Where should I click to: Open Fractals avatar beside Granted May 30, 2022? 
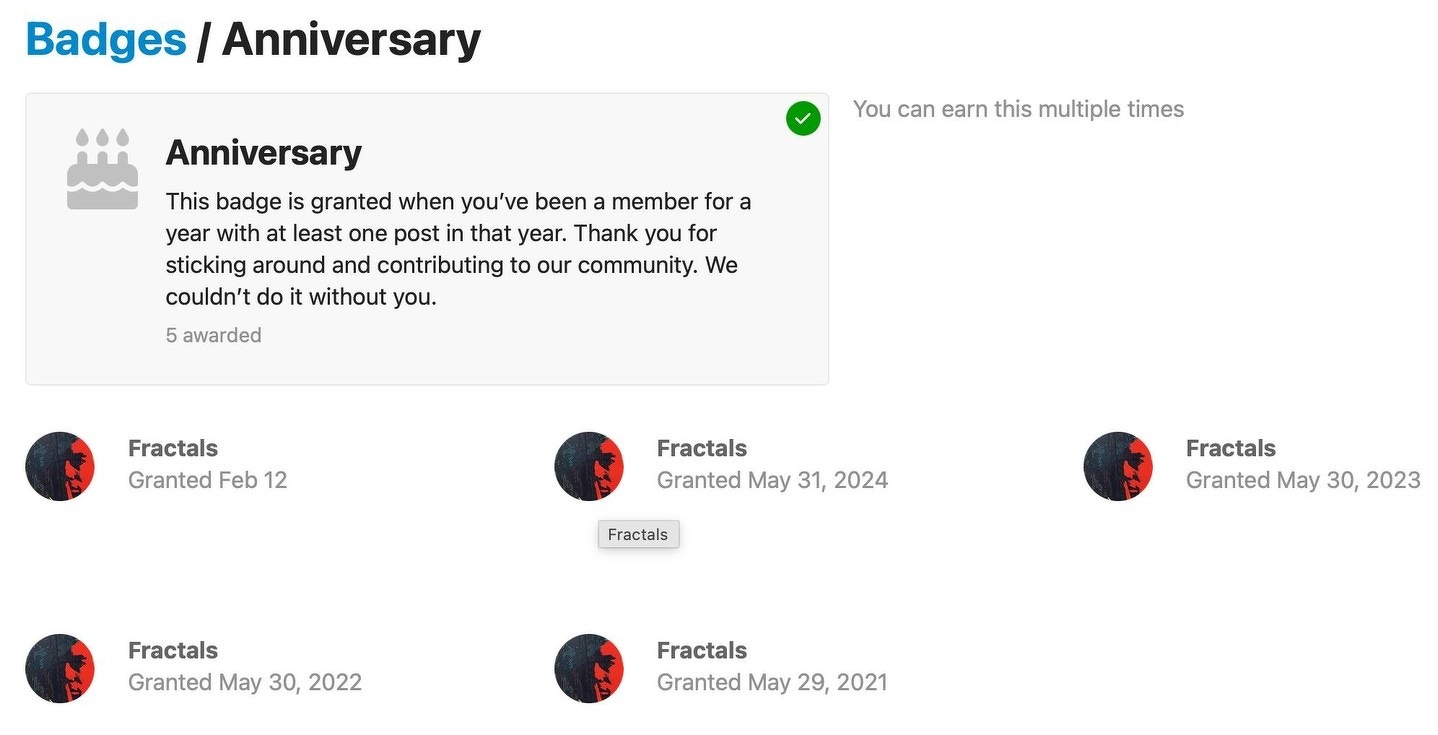(x=60, y=668)
